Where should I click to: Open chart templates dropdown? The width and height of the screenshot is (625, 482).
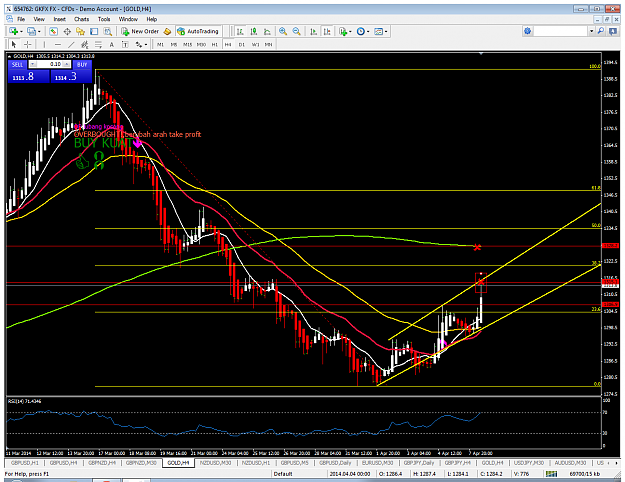point(381,31)
